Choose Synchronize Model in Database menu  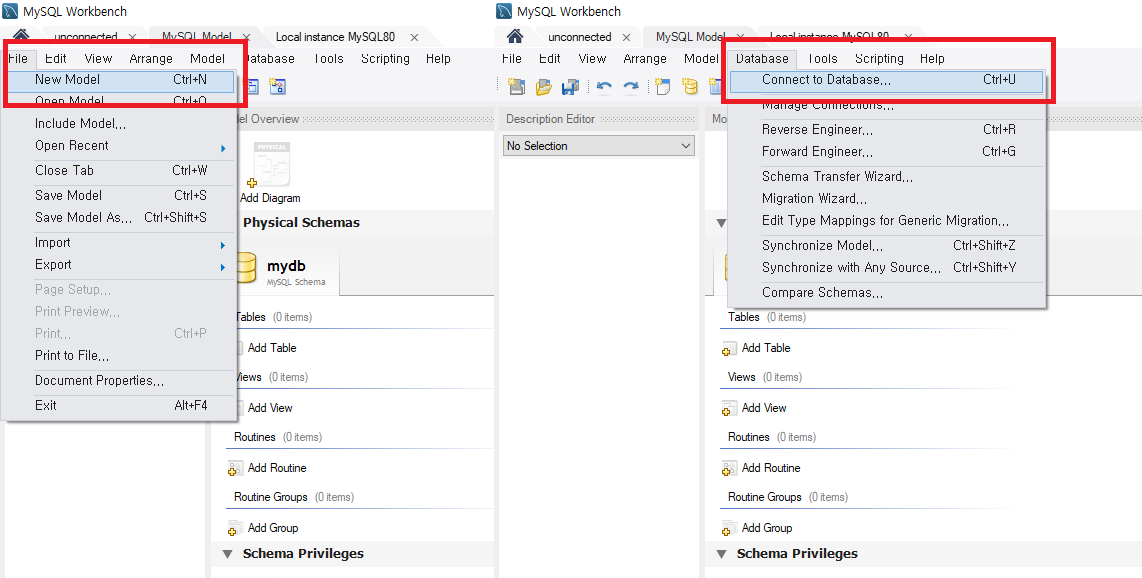pos(886,245)
